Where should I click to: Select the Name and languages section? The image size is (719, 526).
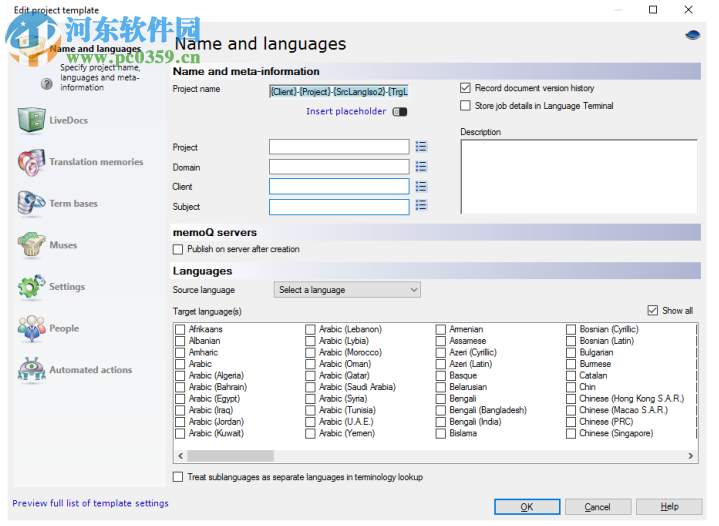(95, 49)
